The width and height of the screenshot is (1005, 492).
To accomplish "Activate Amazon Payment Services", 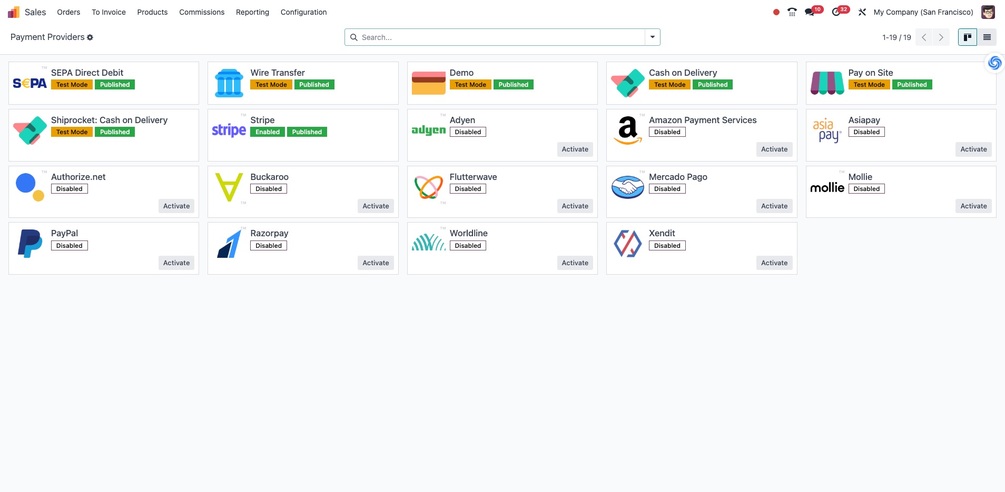I will [x=774, y=149].
